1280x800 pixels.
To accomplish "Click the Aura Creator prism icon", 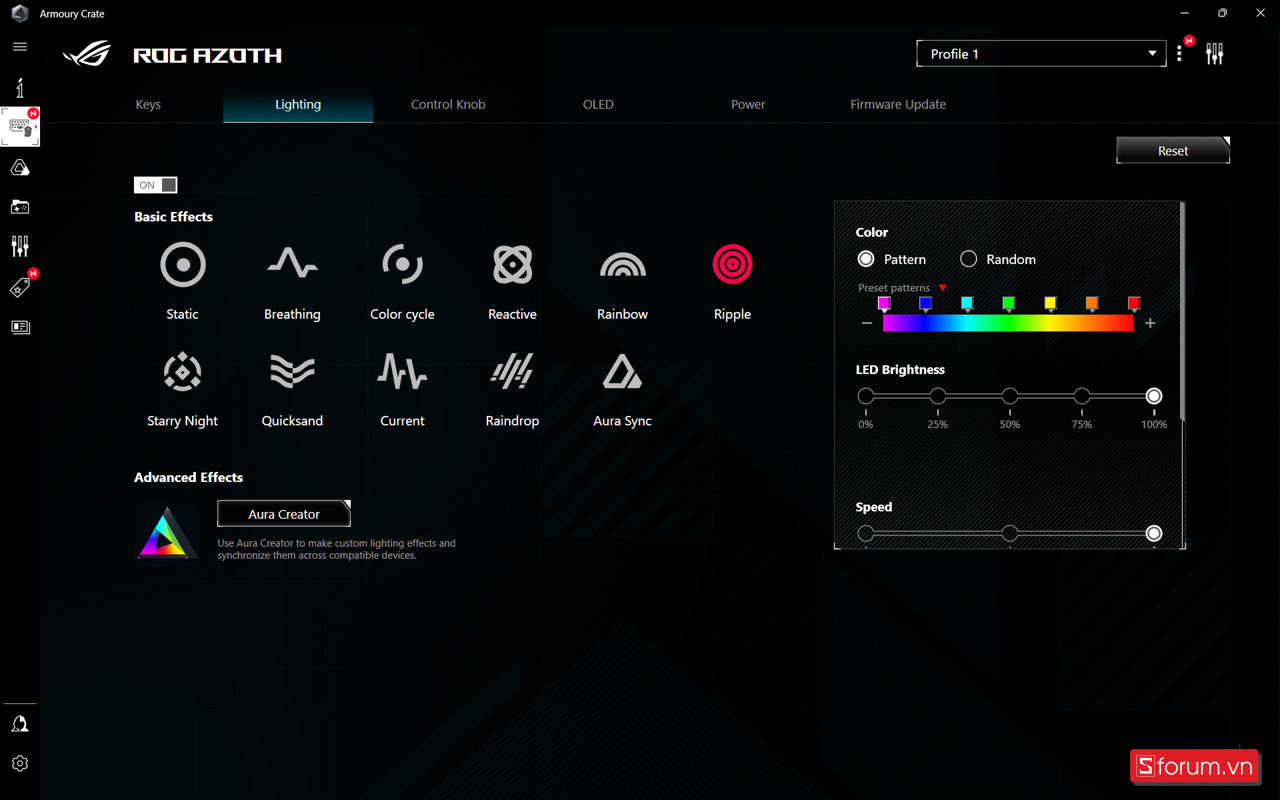I will pos(167,533).
